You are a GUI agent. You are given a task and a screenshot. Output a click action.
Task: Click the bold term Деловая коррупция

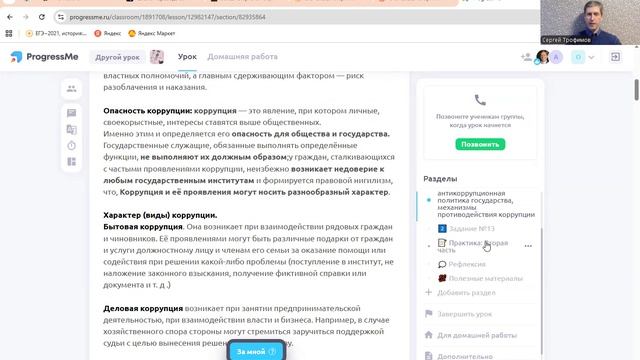143,308
